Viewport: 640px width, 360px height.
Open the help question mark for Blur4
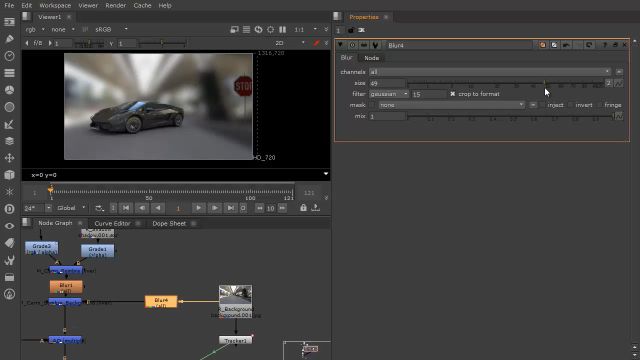[604, 45]
